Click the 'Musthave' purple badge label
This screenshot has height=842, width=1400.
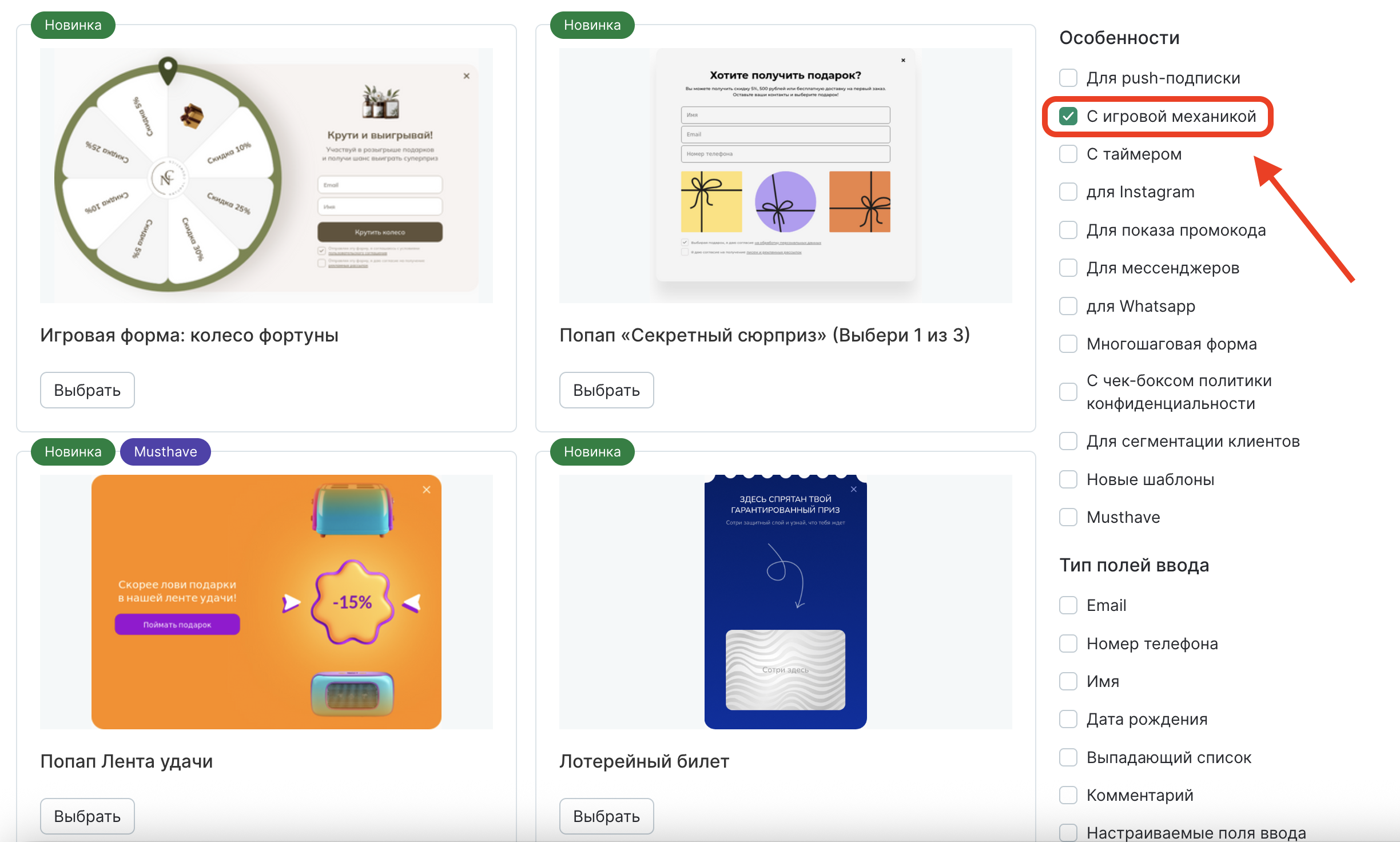click(x=165, y=452)
